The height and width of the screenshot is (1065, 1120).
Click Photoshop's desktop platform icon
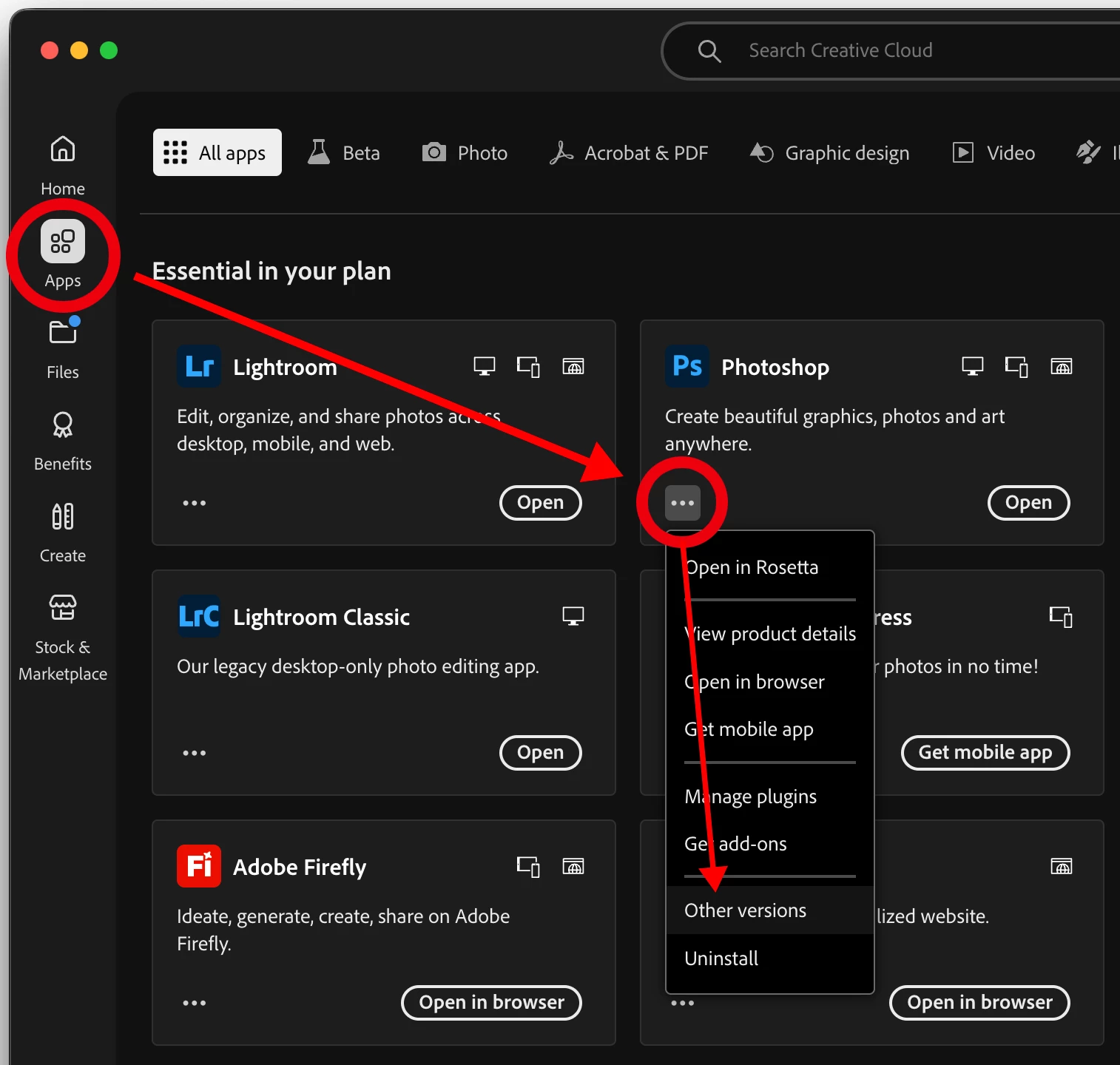[973, 366]
